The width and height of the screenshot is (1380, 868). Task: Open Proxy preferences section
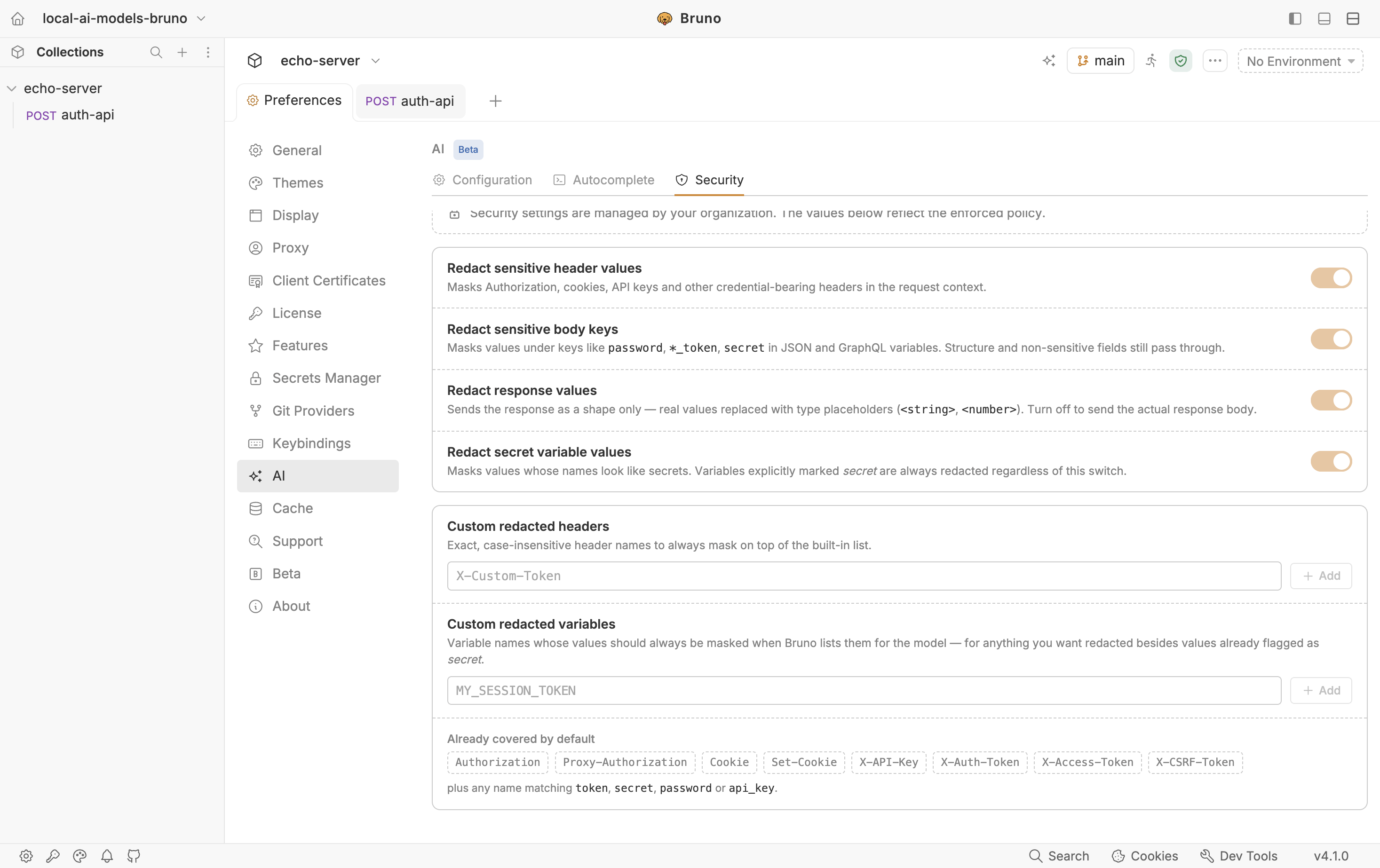[317, 247]
